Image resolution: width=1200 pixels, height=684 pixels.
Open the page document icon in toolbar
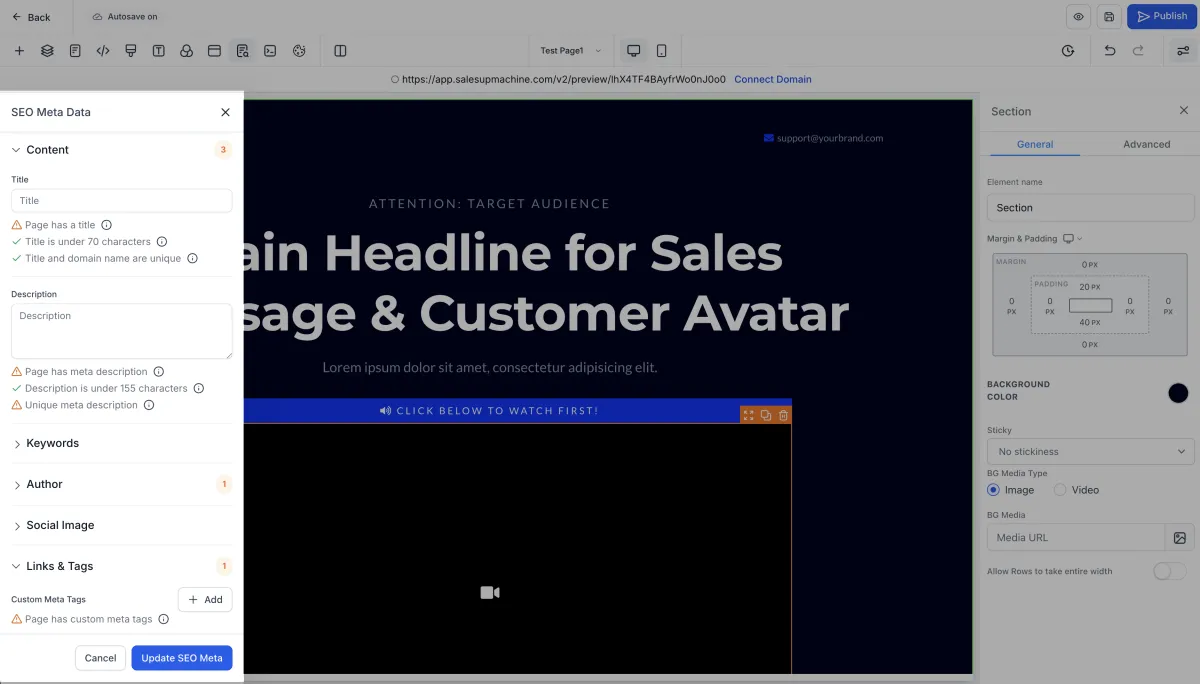pyautogui.click(x=75, y=50)
